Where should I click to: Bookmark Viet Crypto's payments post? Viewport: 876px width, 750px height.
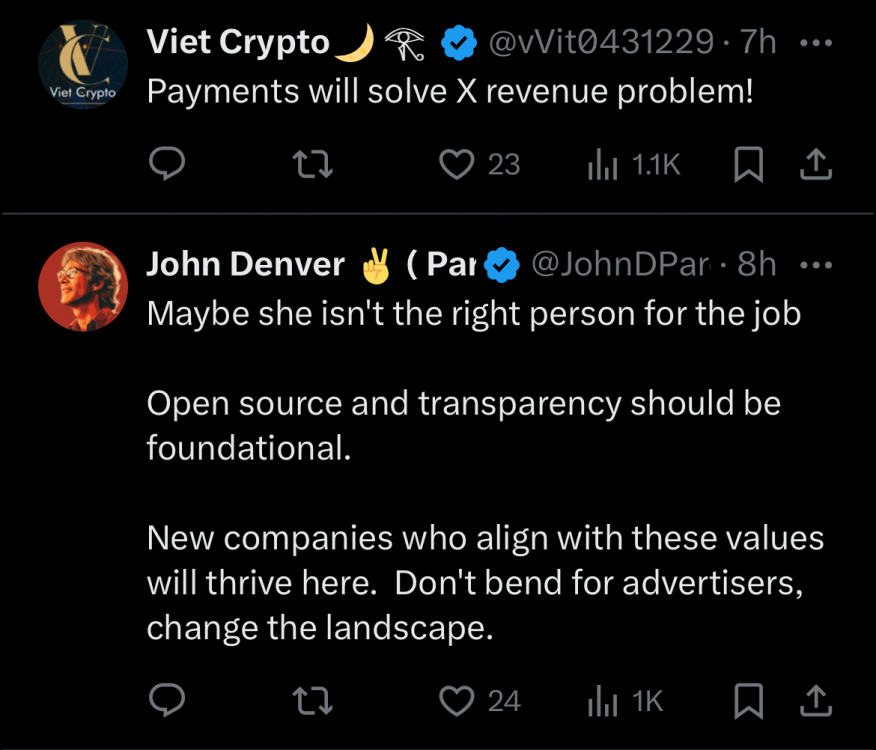748,164
